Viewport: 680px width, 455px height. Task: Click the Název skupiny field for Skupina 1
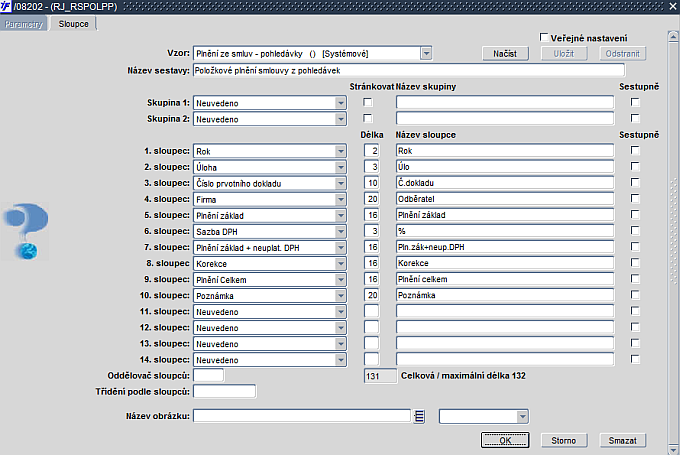505,102
